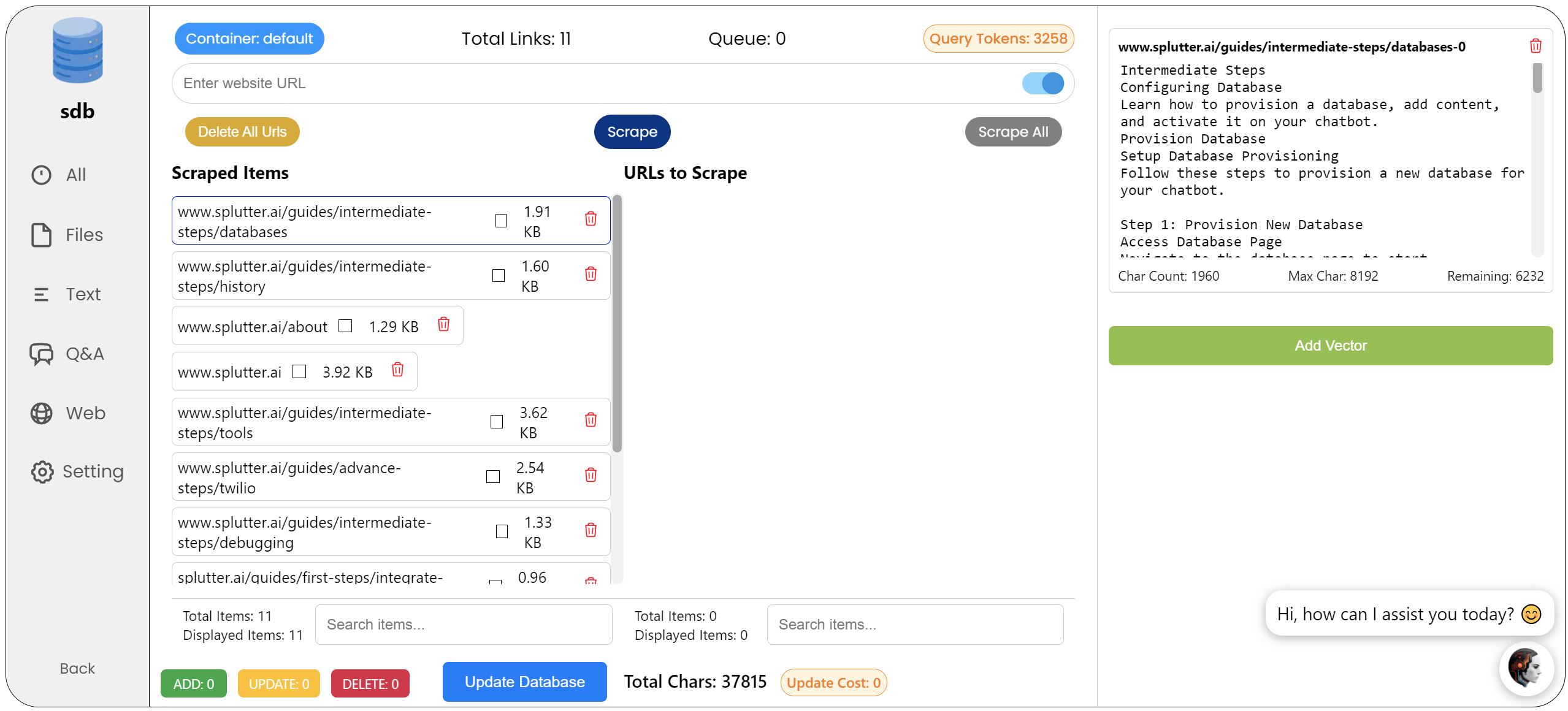Click the Total Chars: 37815 label
1568x711 pixels.
tap(695, 682)
